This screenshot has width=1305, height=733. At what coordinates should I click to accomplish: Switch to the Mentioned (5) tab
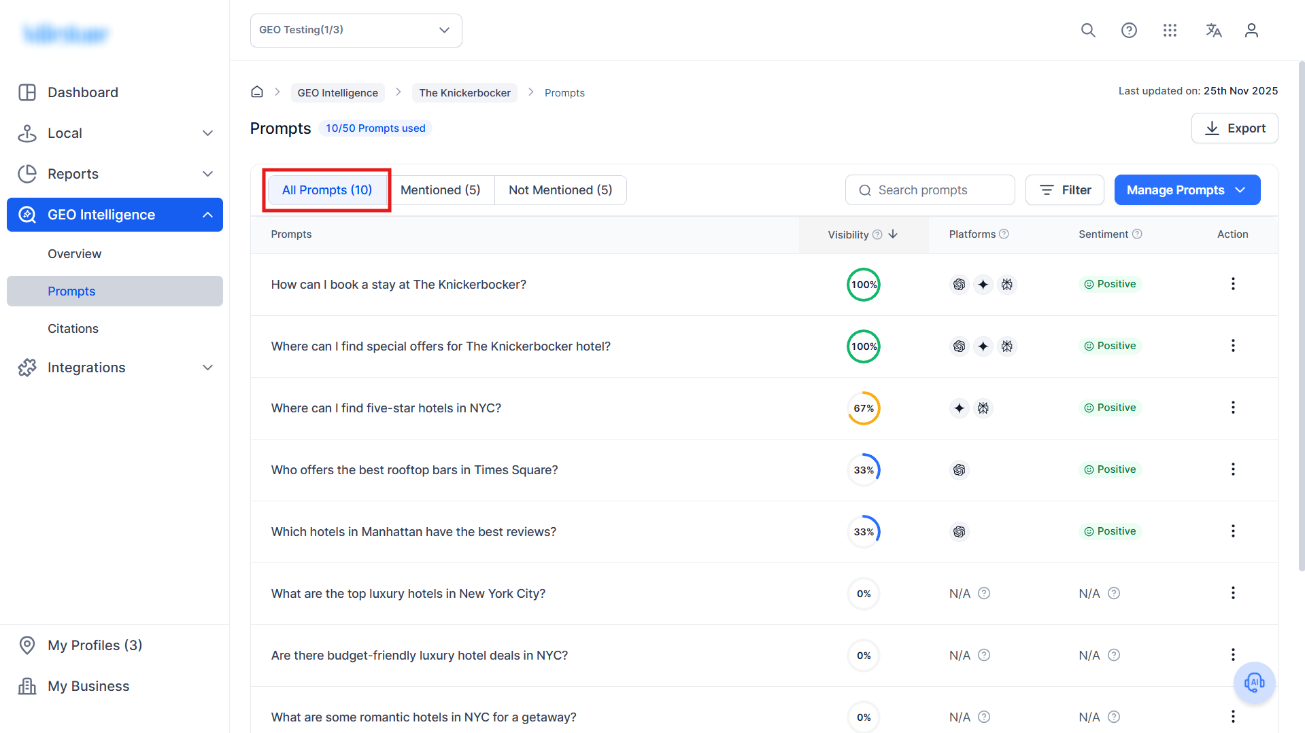tap(440, 190)
